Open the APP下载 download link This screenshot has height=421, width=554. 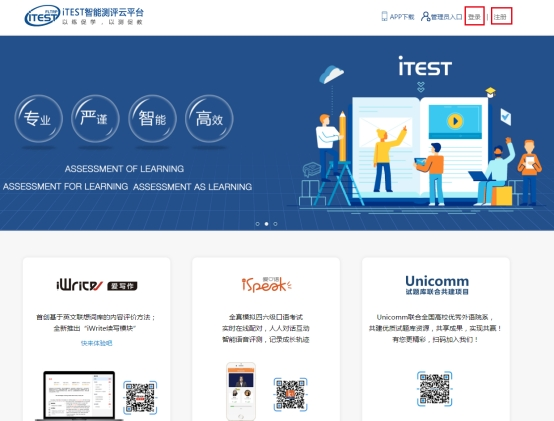[402, 17]
